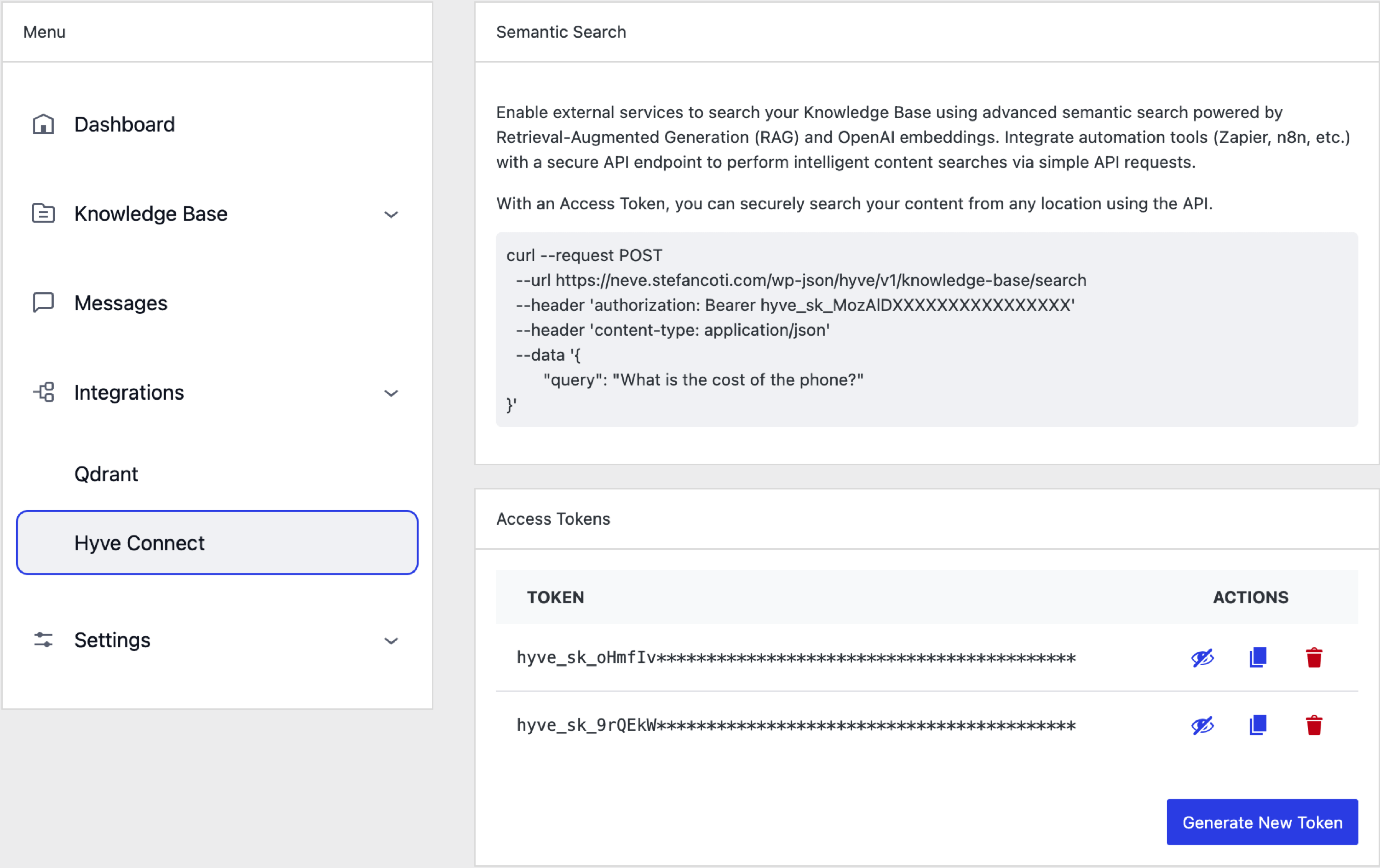1380x868 pixels.
Task: Delete the hyve_sk_oHmfIv token
Action: coord(1314,657)
